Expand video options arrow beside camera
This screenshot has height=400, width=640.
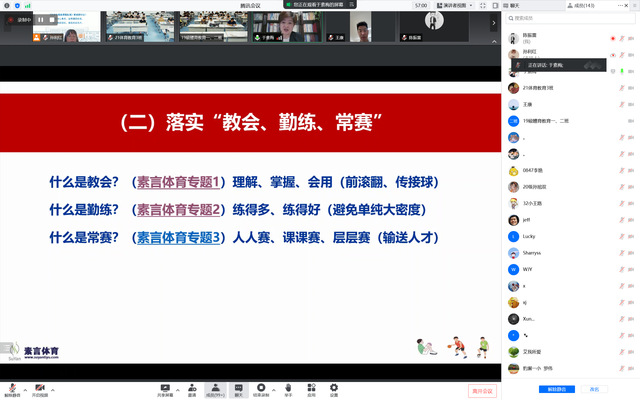pyautogui.click(x=53, y=388)
